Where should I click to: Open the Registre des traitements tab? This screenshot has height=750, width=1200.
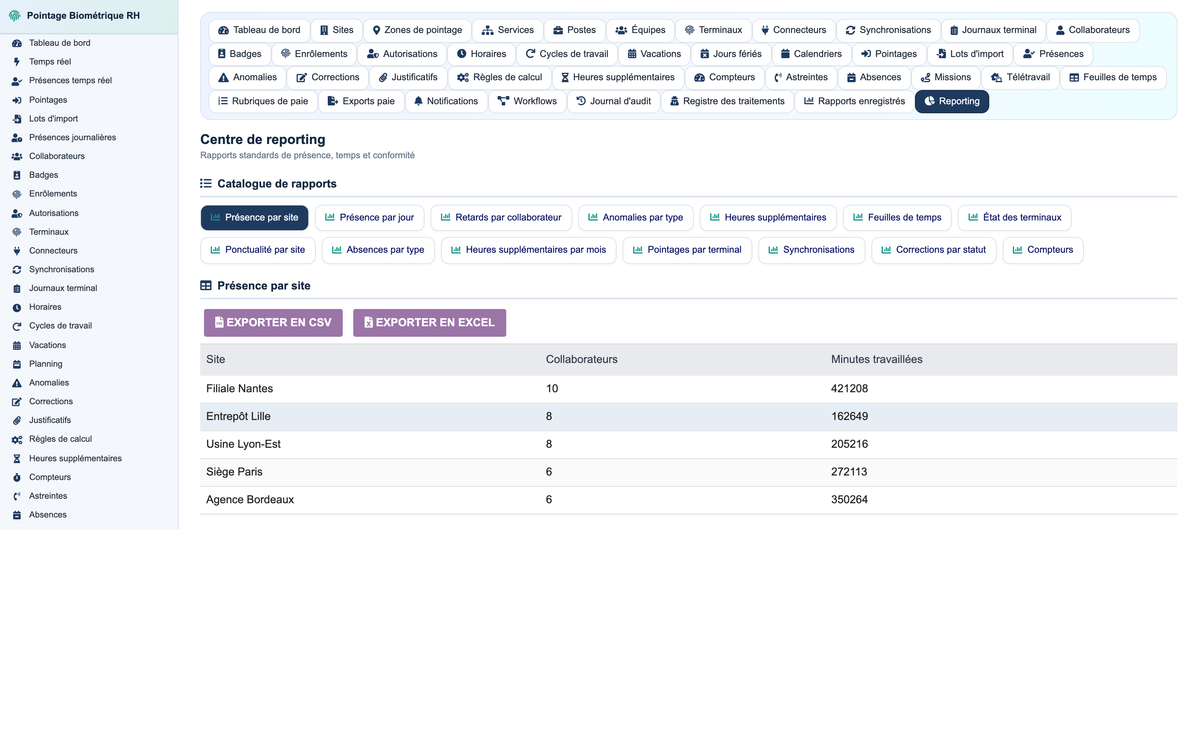726,101
